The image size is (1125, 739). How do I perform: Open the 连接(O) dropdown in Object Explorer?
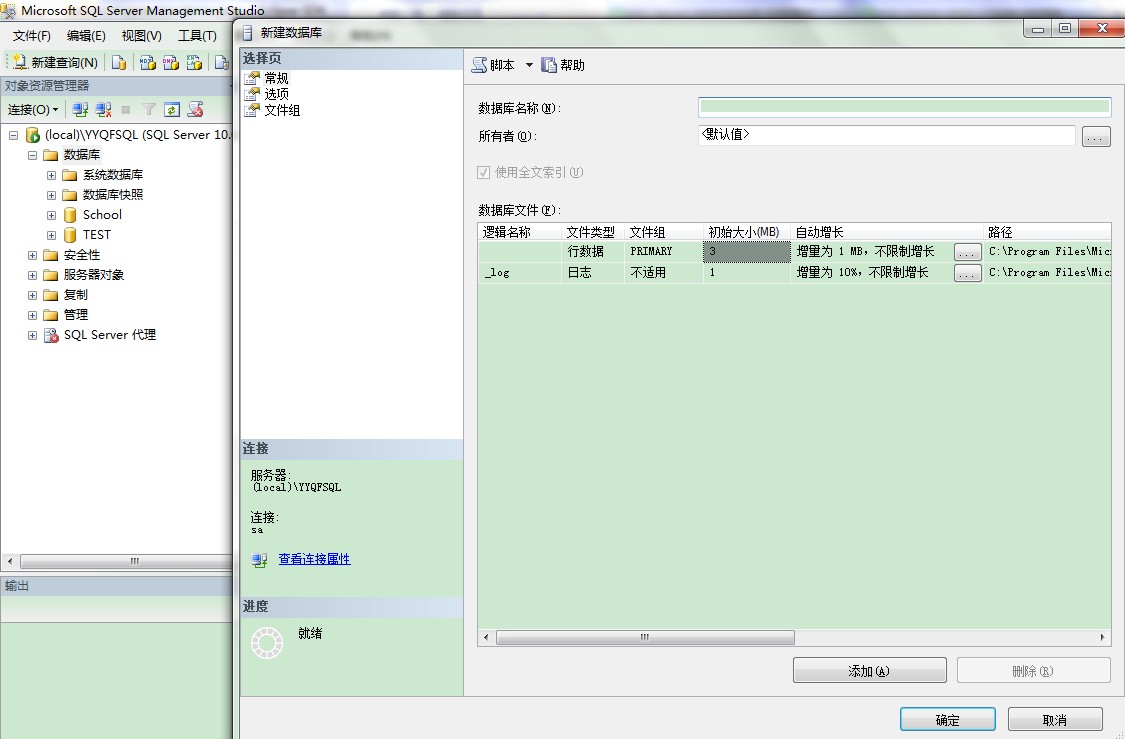[35, 109]
